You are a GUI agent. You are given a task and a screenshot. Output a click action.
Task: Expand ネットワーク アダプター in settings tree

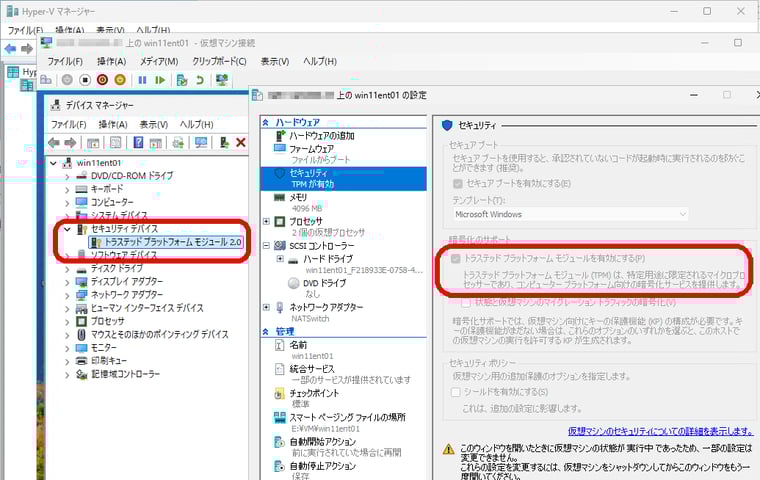266,307
